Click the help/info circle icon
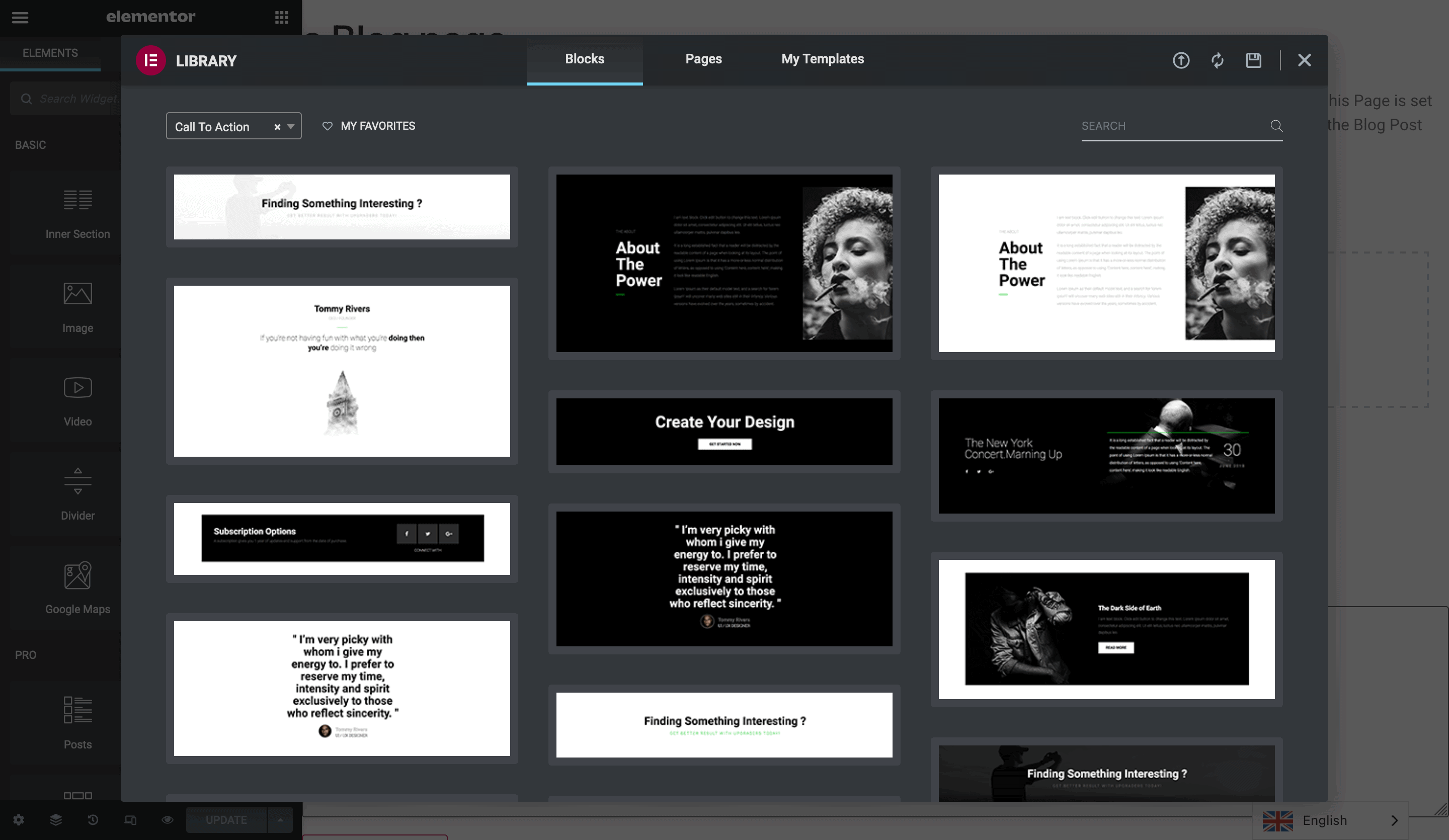Image resolution: width=1449 pixels, height=840 pixels. 1180,60
